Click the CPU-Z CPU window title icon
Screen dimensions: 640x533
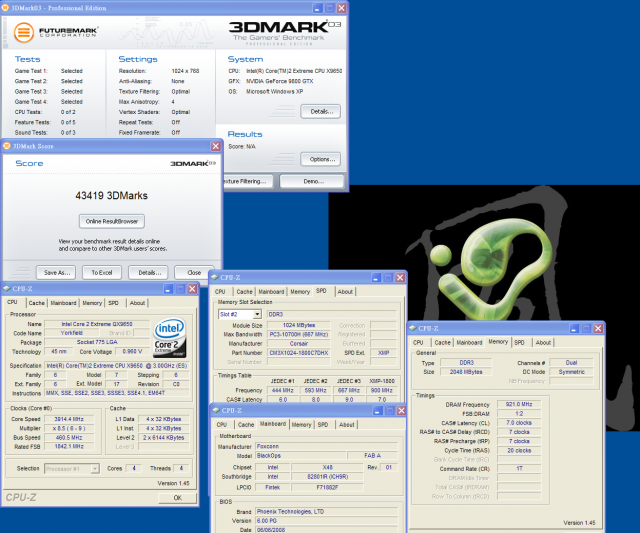(x=7, y=289)
